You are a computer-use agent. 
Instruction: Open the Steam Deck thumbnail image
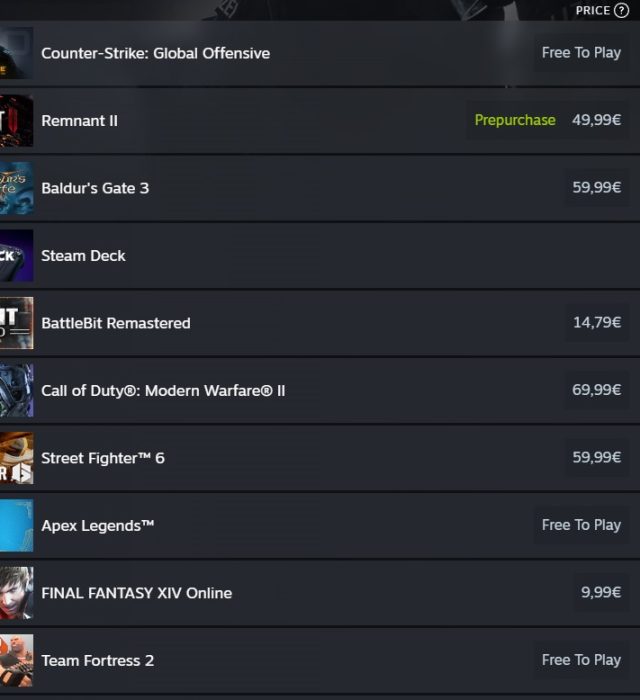tap(17, 255)
